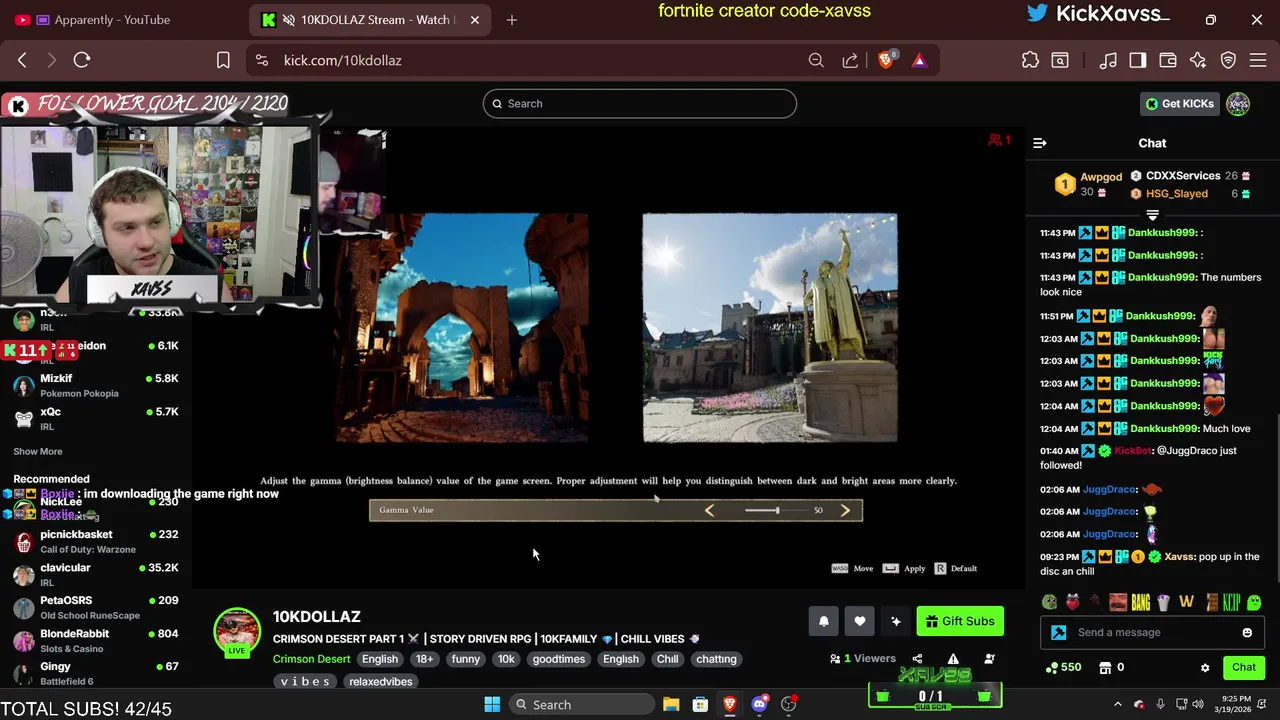Image resolution: width=1280 pixels, height=720 pixels.
Task: Open a new browser tab
Action: tap(511, 20)
